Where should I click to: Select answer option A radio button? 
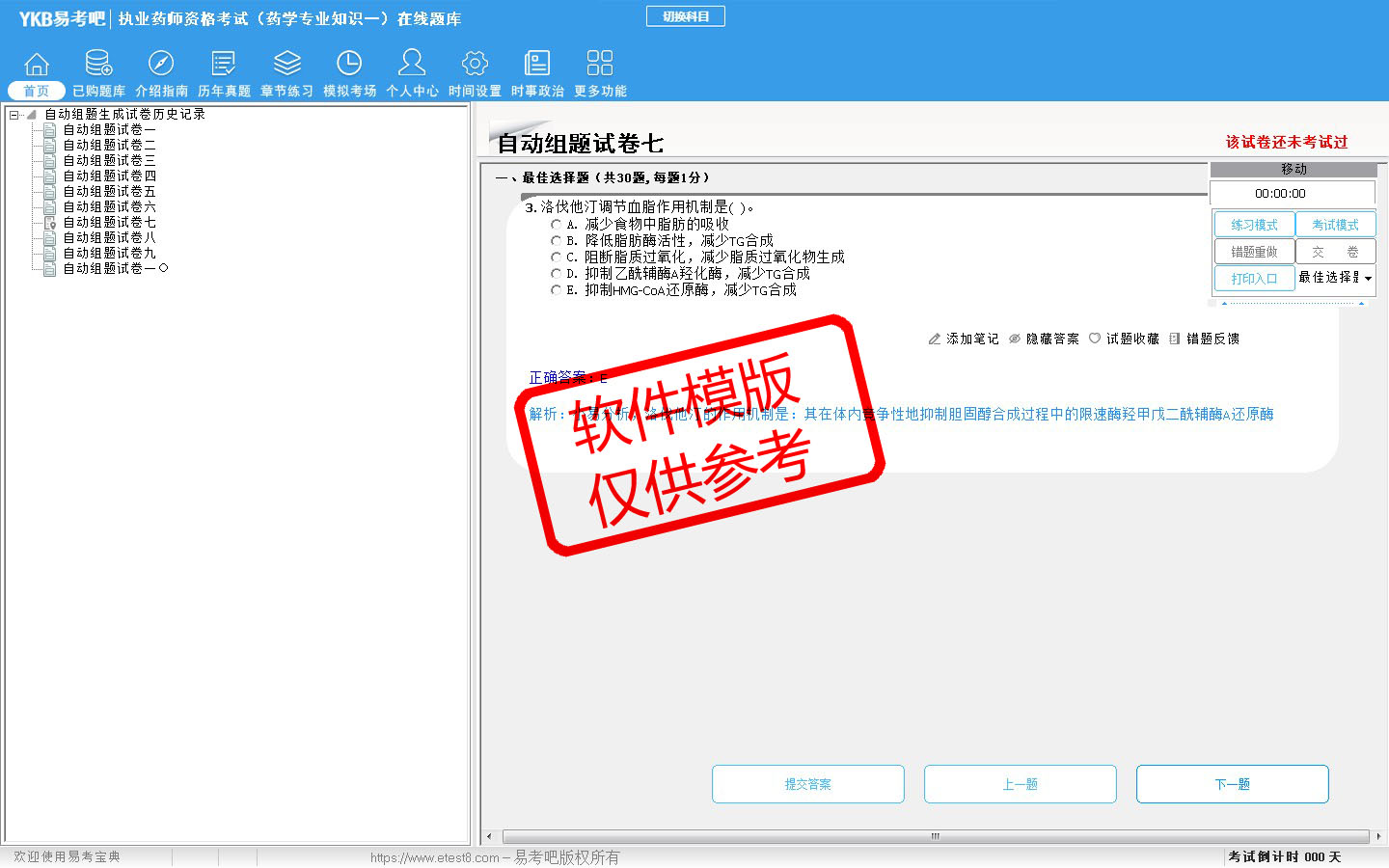tap(556, 225)
